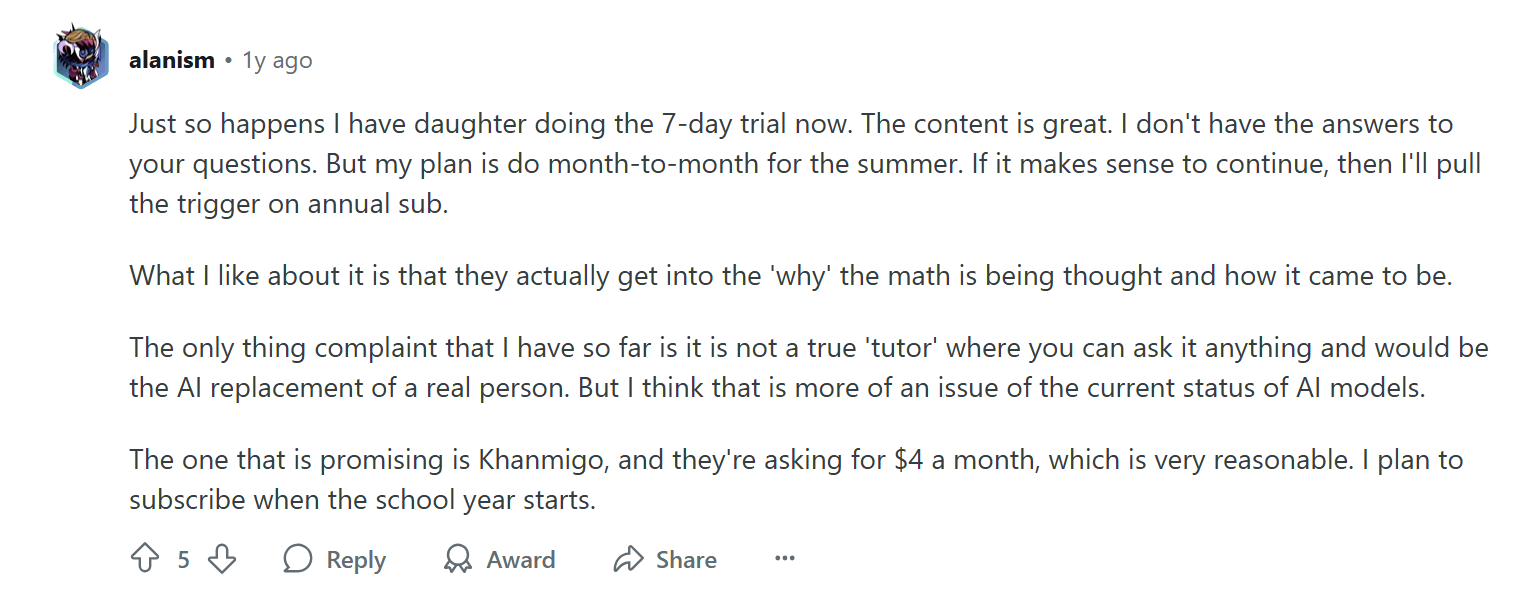
Task: Click the Reply speech bubble icon
Action: [x=298, y=559]
